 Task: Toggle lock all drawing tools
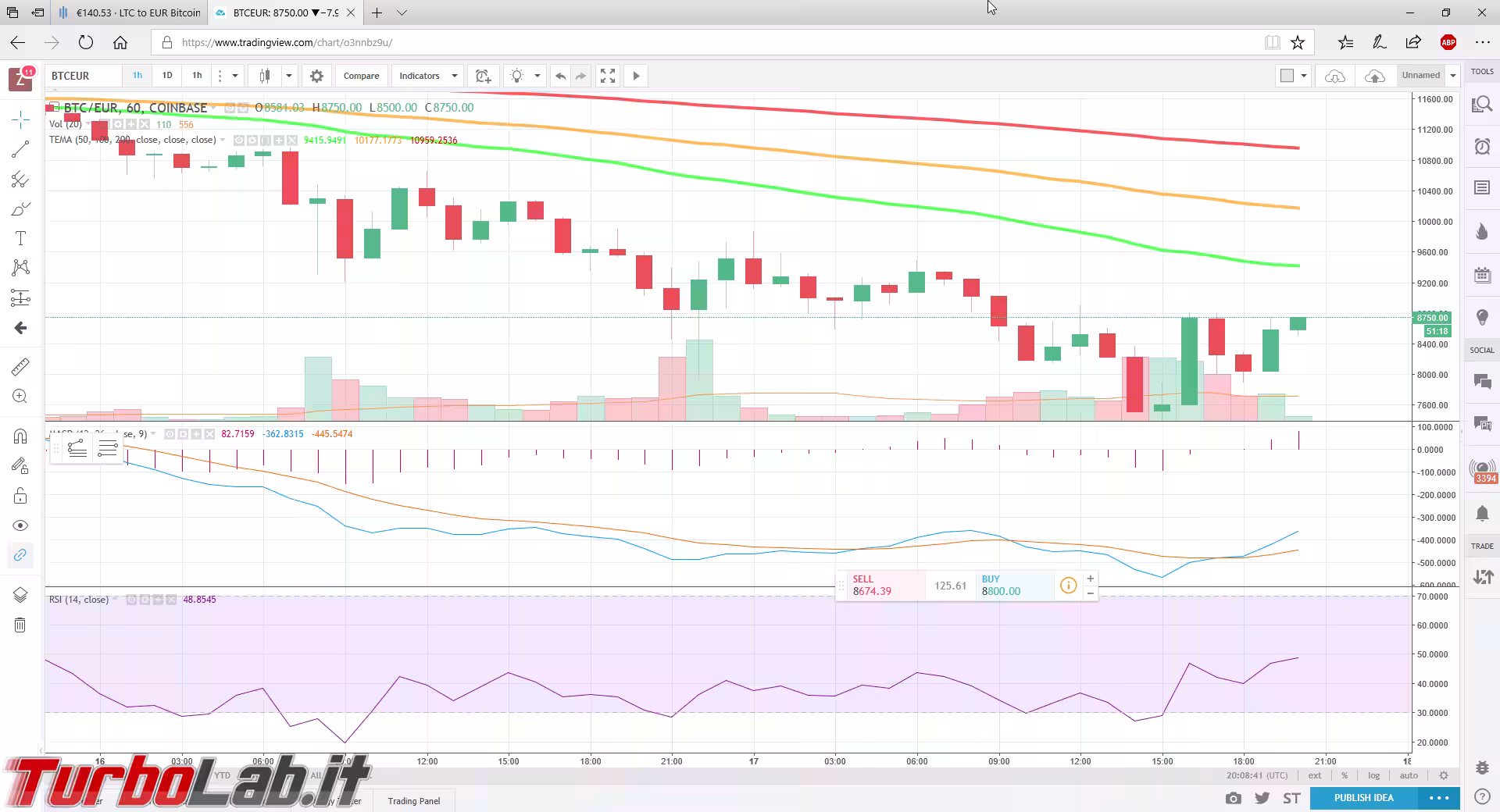click(20, 496)
